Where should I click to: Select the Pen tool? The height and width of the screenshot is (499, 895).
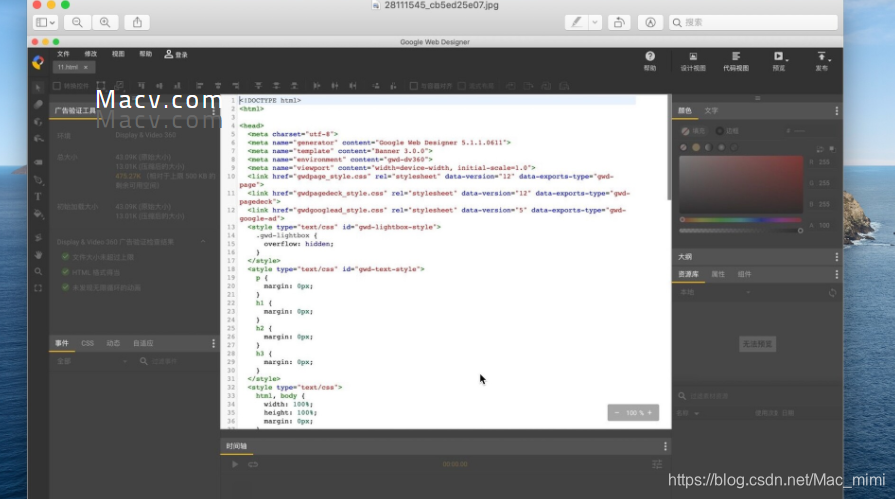38,180
